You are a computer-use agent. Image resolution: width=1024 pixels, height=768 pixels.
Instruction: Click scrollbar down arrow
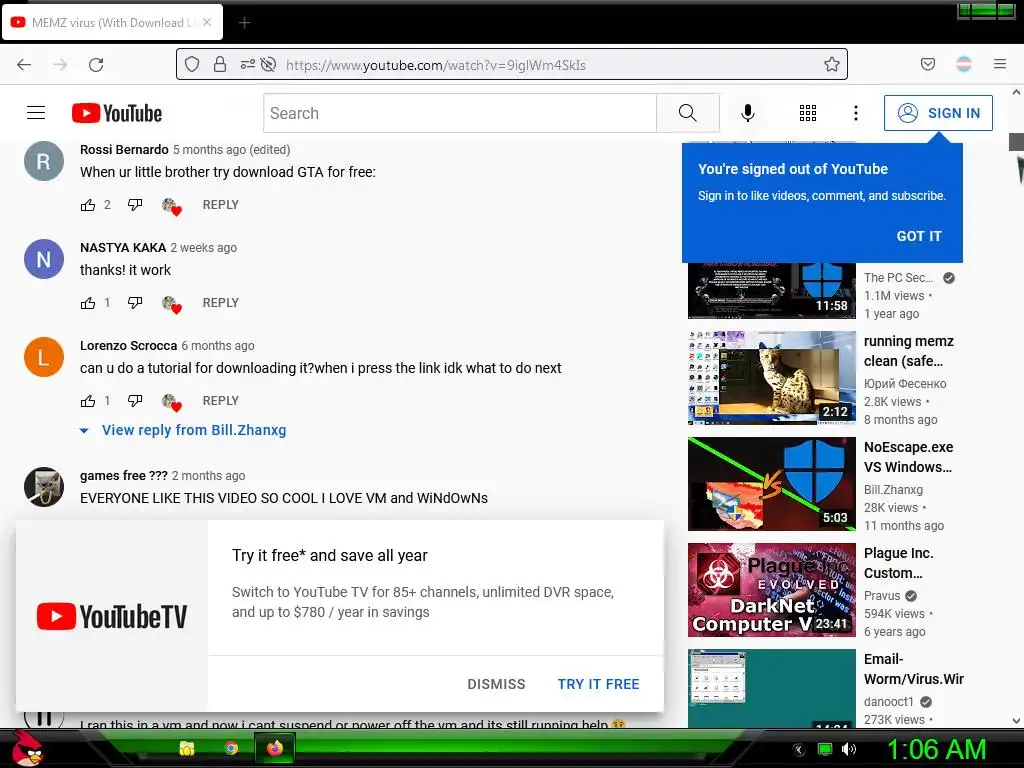(1016, 721)
